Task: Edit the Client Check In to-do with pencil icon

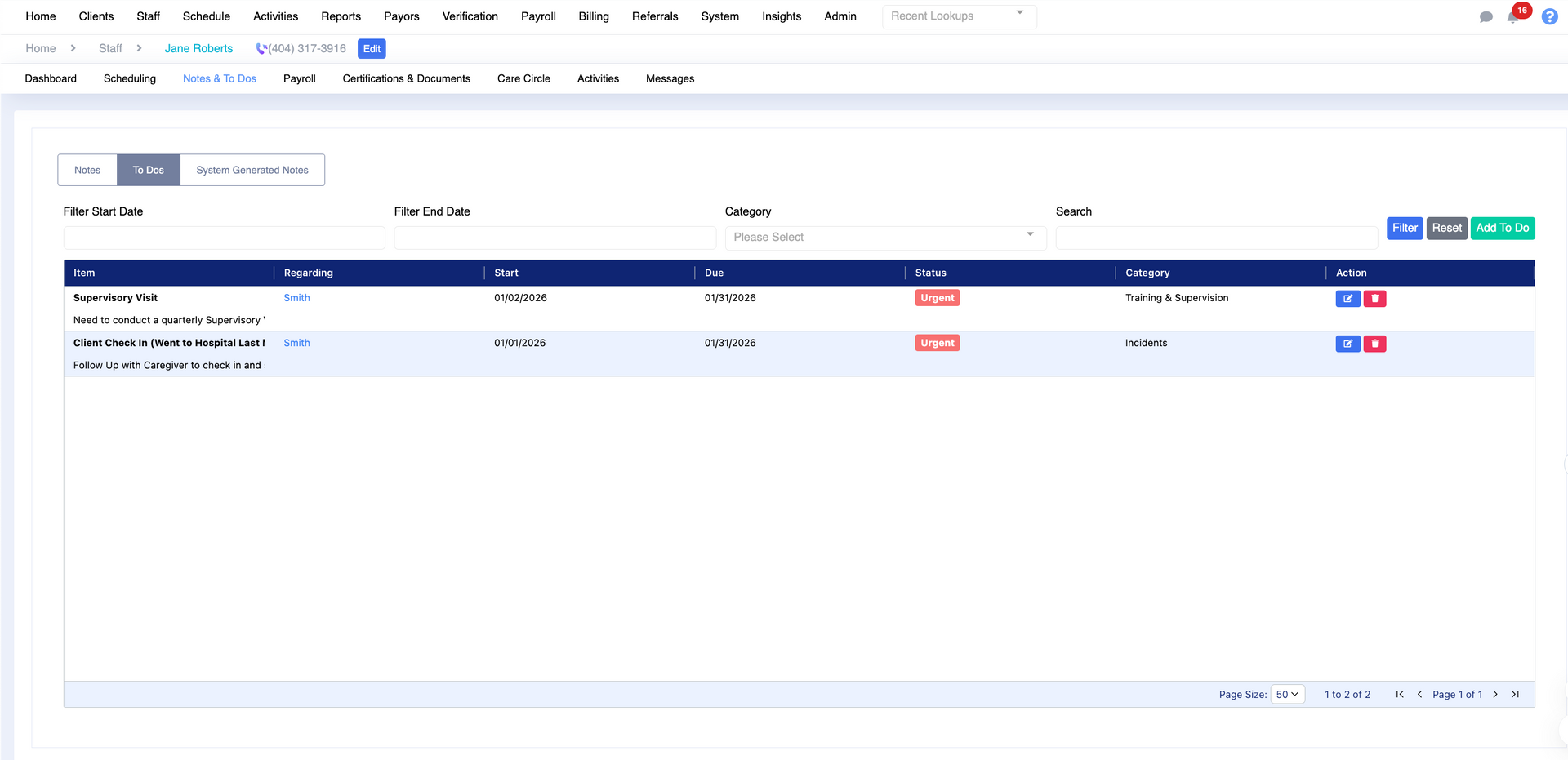Action: click(x=1347, y=344)
